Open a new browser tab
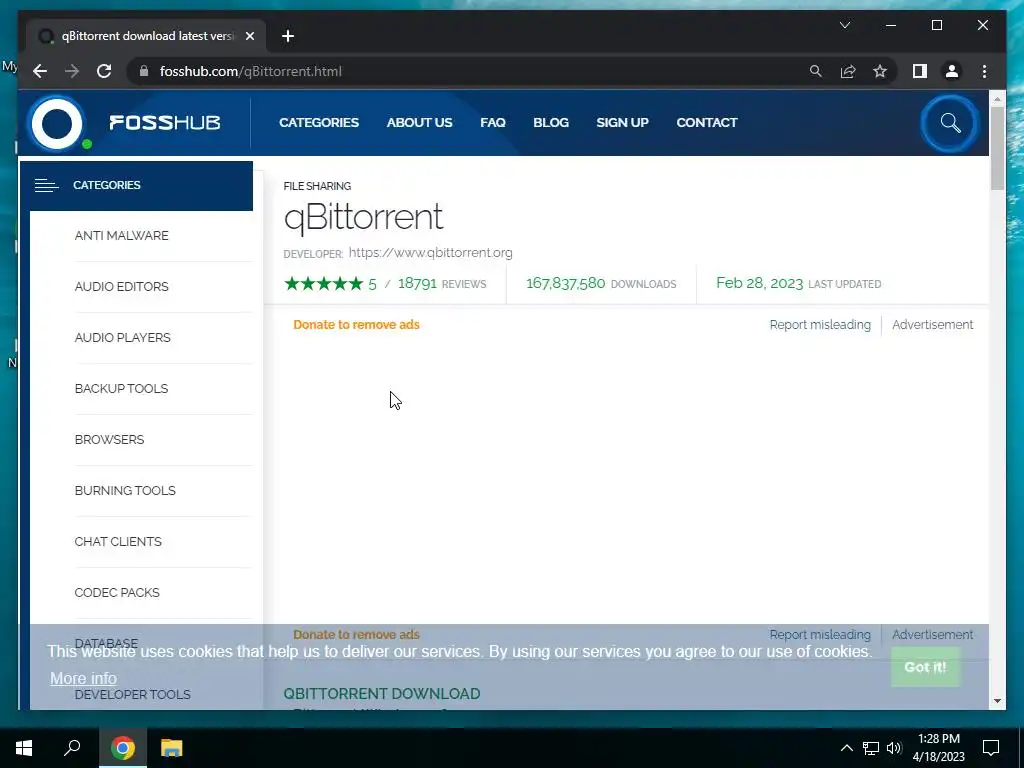 coord(288,36)
